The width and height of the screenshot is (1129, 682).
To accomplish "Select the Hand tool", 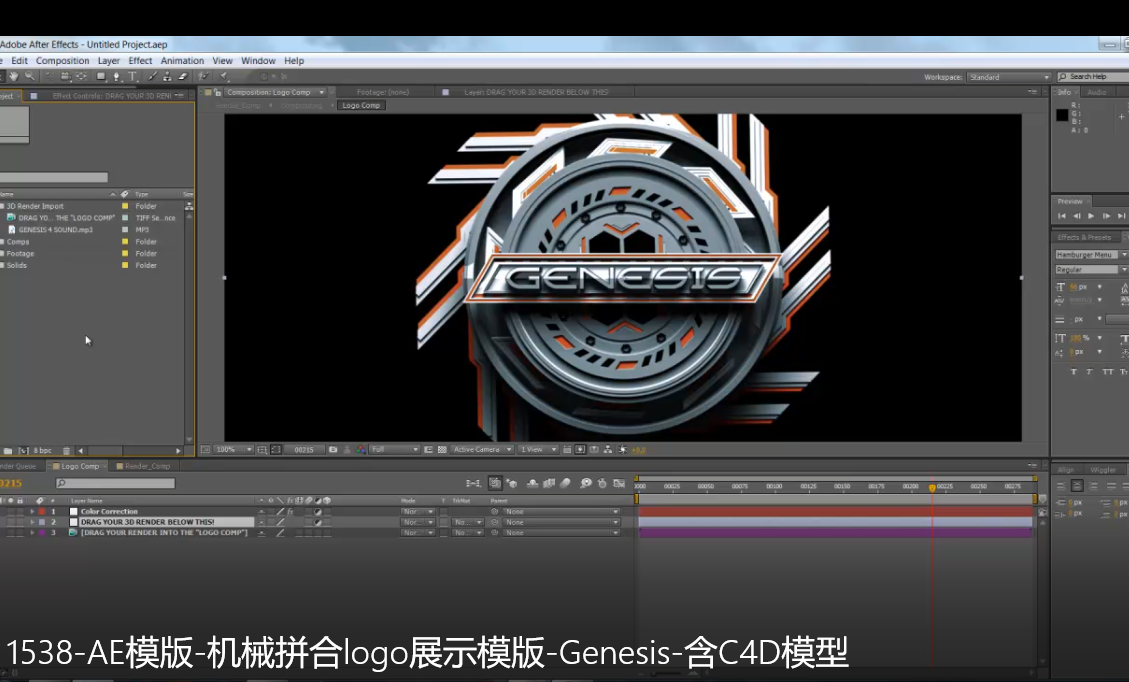I will click(15, 77).
